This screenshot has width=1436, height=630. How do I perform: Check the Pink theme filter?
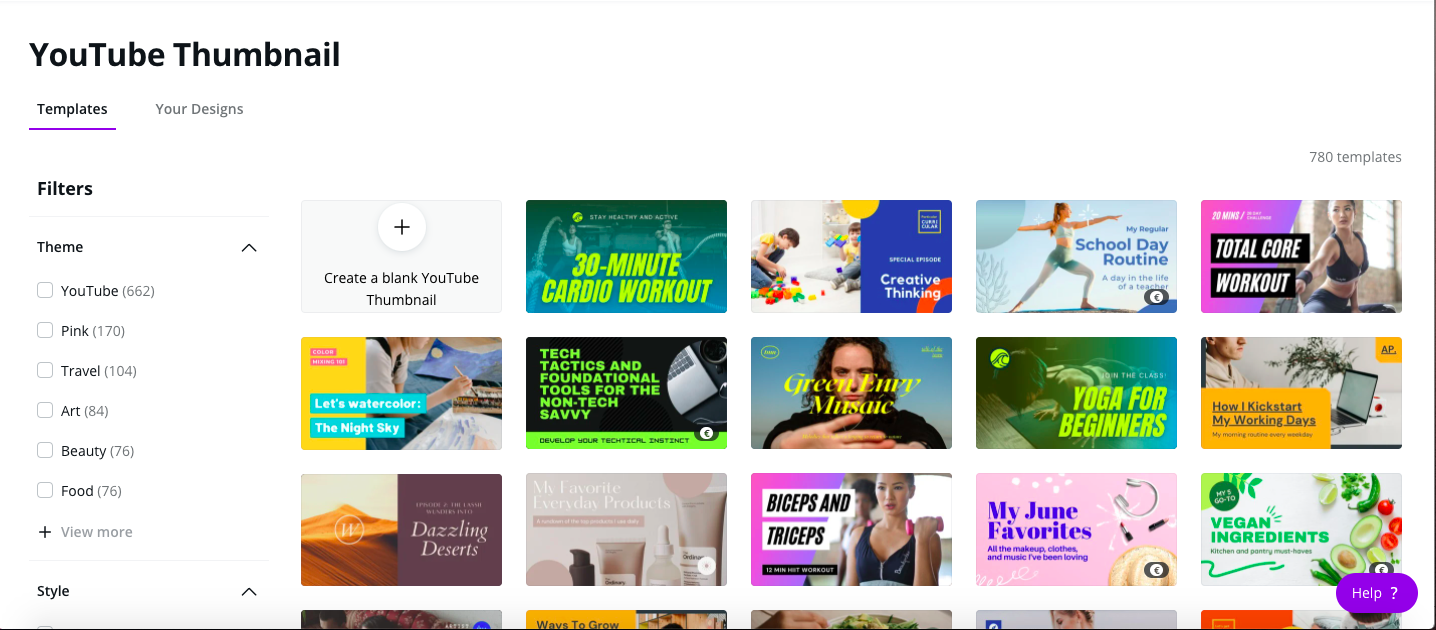click(45, 331)
